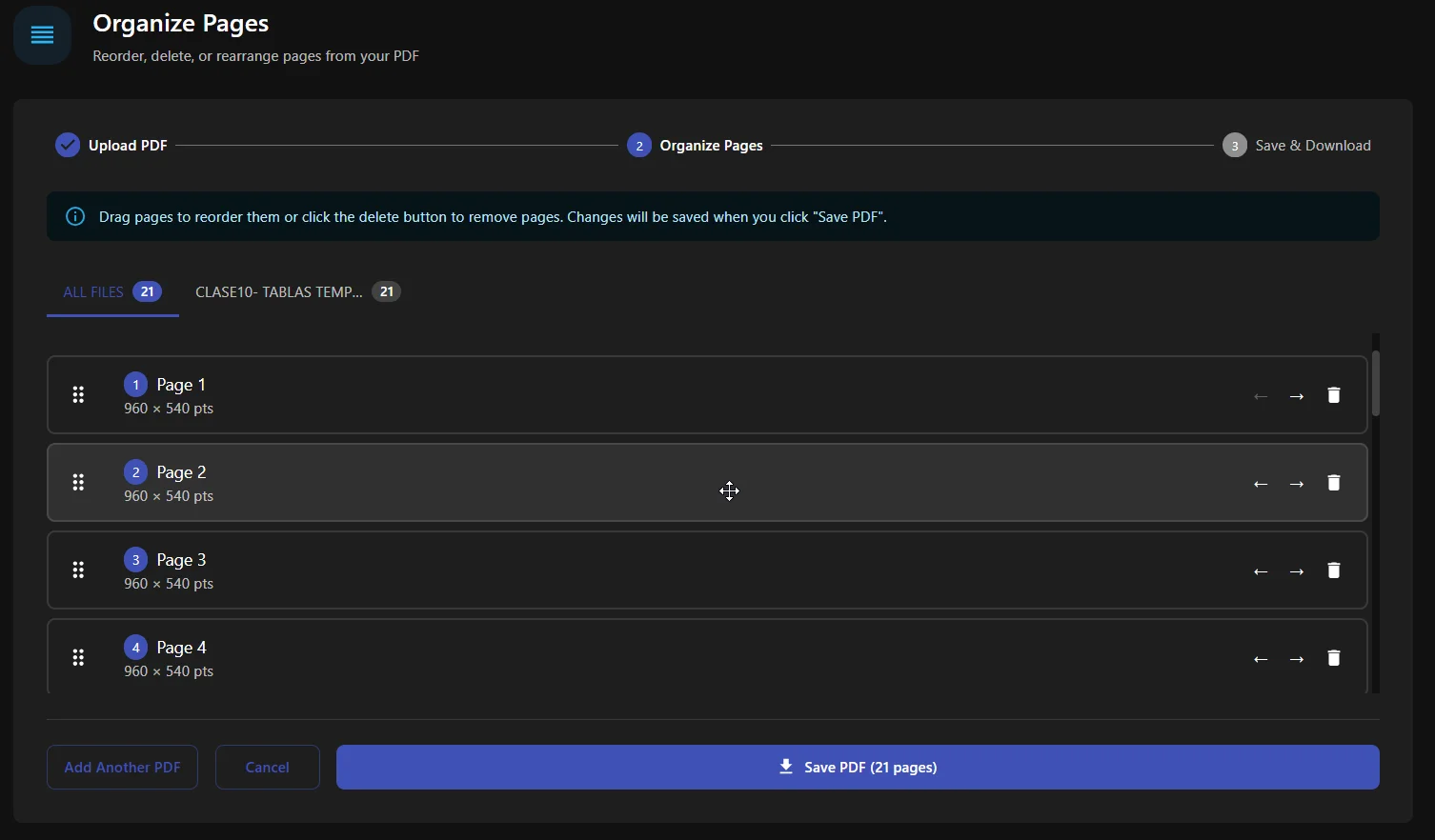
Task: Click the Organize Pages header menu icon
Action: pyautogui.click(x=42, y=35)
